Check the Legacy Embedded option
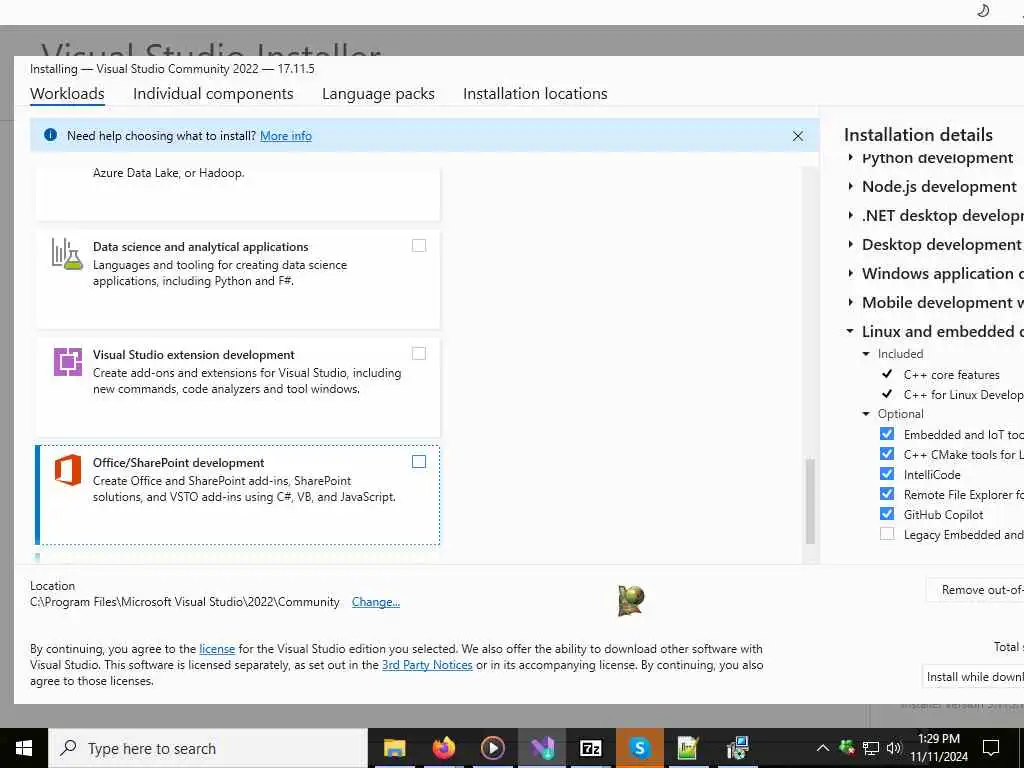1024x768 pixels. click(x=887, y=534)
